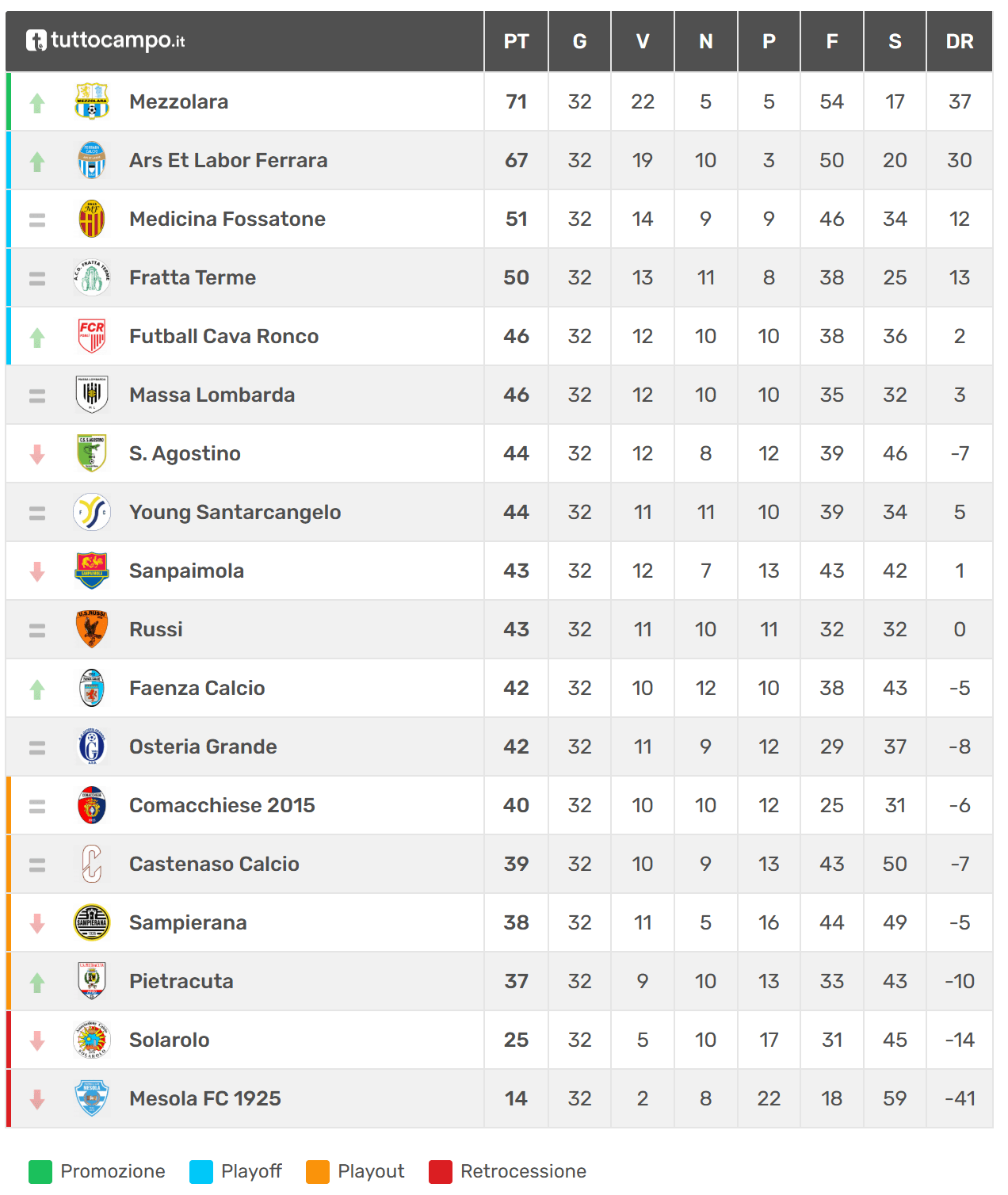Click the Mesola FC 1925 crest
1008x1195 pixels.
[x=92, y=1098]
